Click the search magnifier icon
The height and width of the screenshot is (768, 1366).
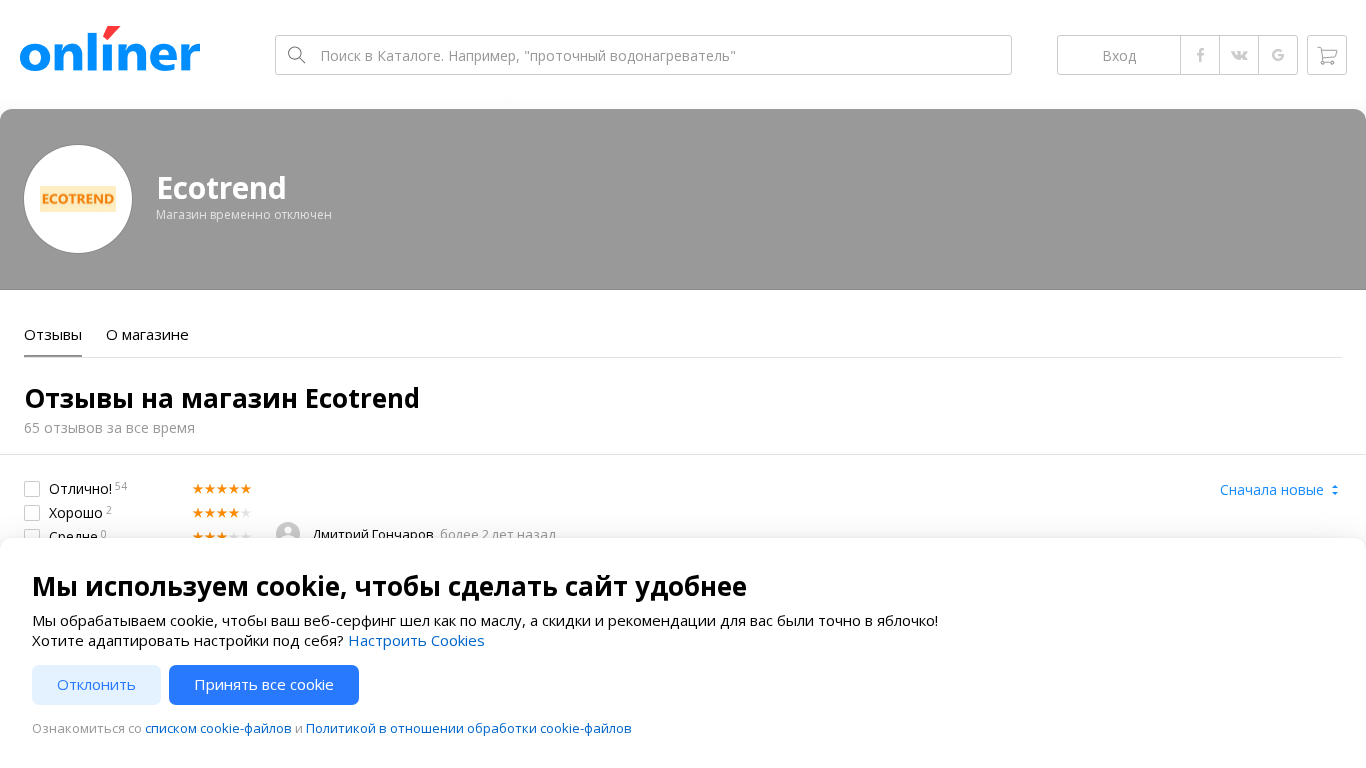296,55
